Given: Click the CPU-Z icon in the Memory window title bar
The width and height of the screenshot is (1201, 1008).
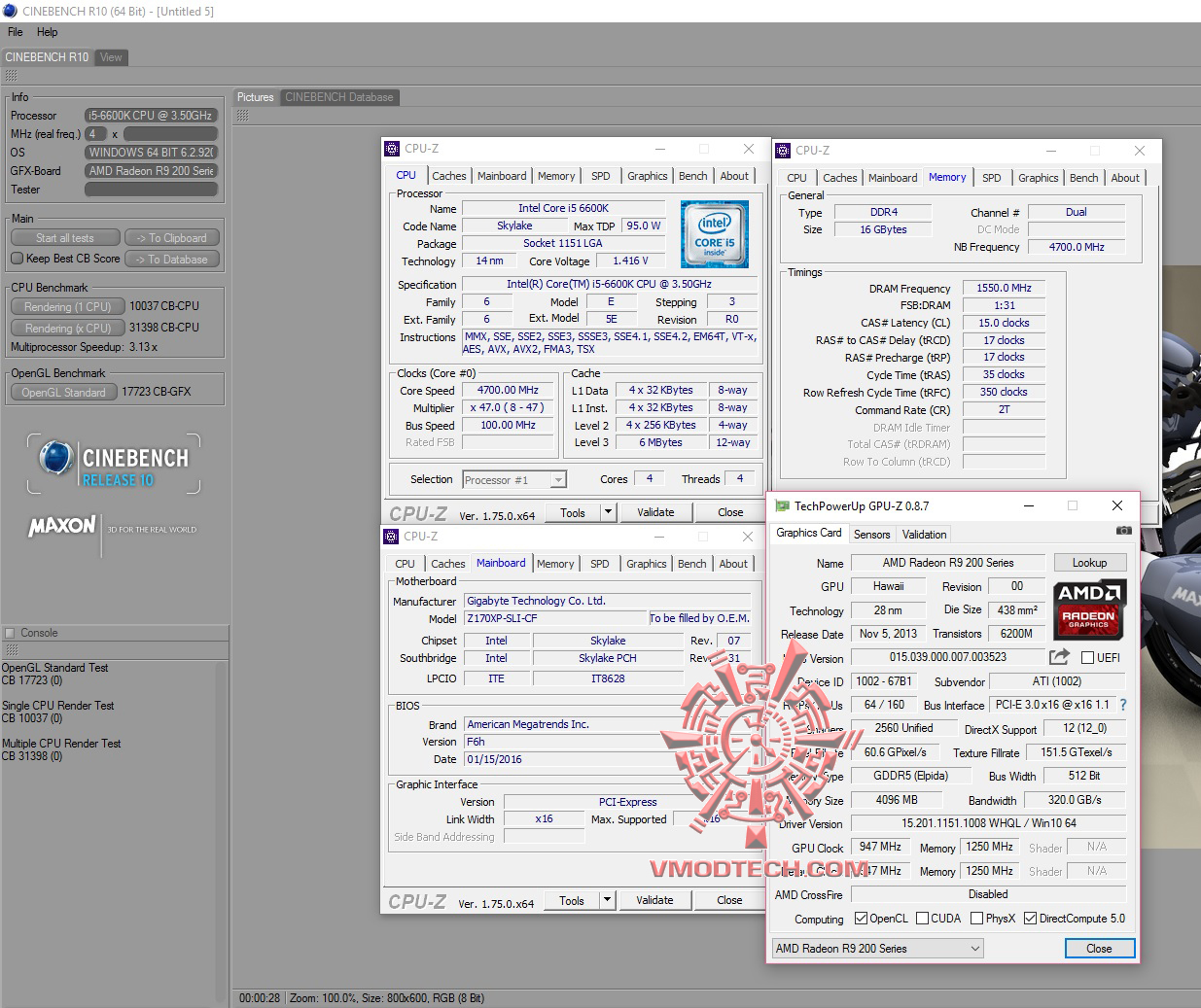Looking at the screenshot, I should click(x=783, y=151).
